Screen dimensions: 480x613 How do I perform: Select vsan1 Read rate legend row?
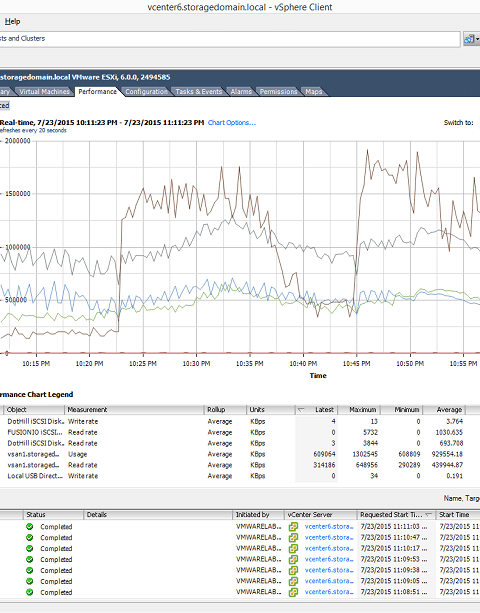click(235, 465)
